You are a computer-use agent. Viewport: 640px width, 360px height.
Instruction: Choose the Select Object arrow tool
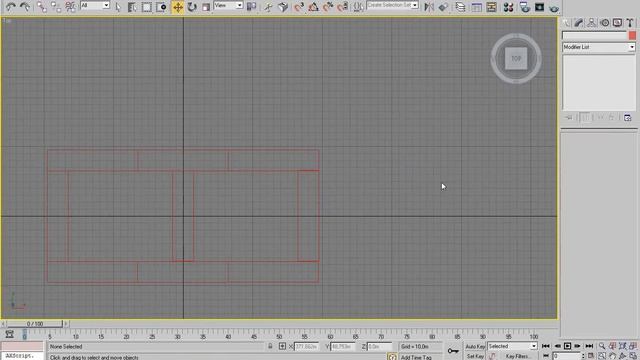118,7
